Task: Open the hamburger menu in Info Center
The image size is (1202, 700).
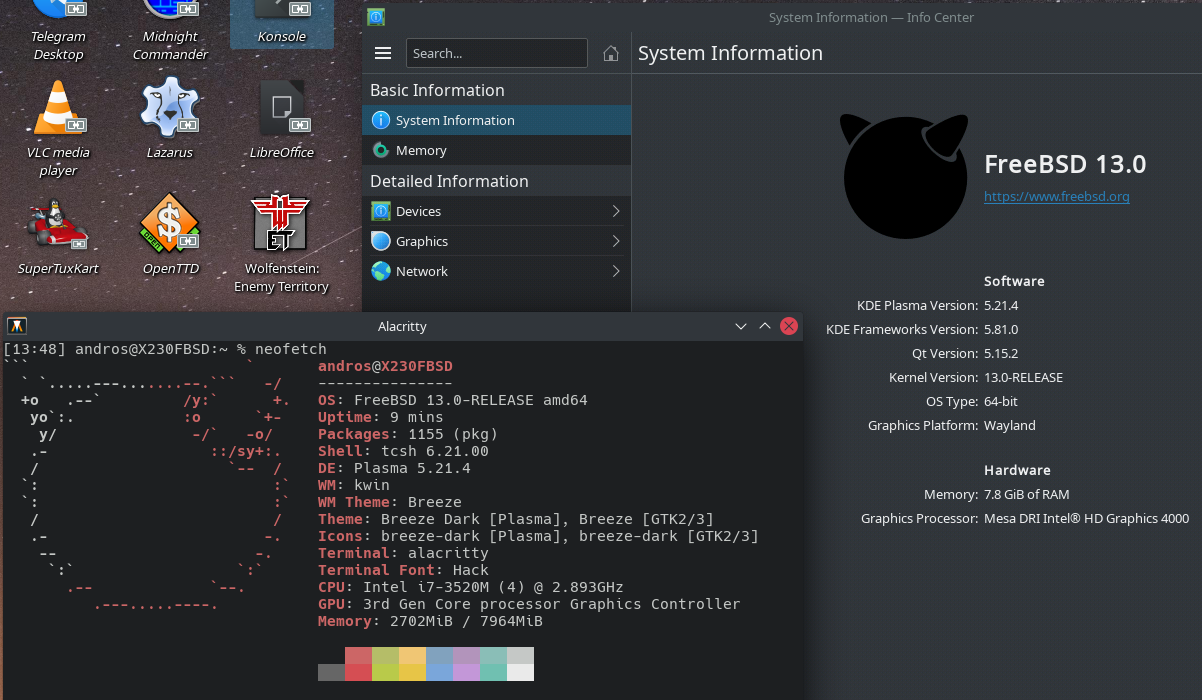Action: (382, 54)
